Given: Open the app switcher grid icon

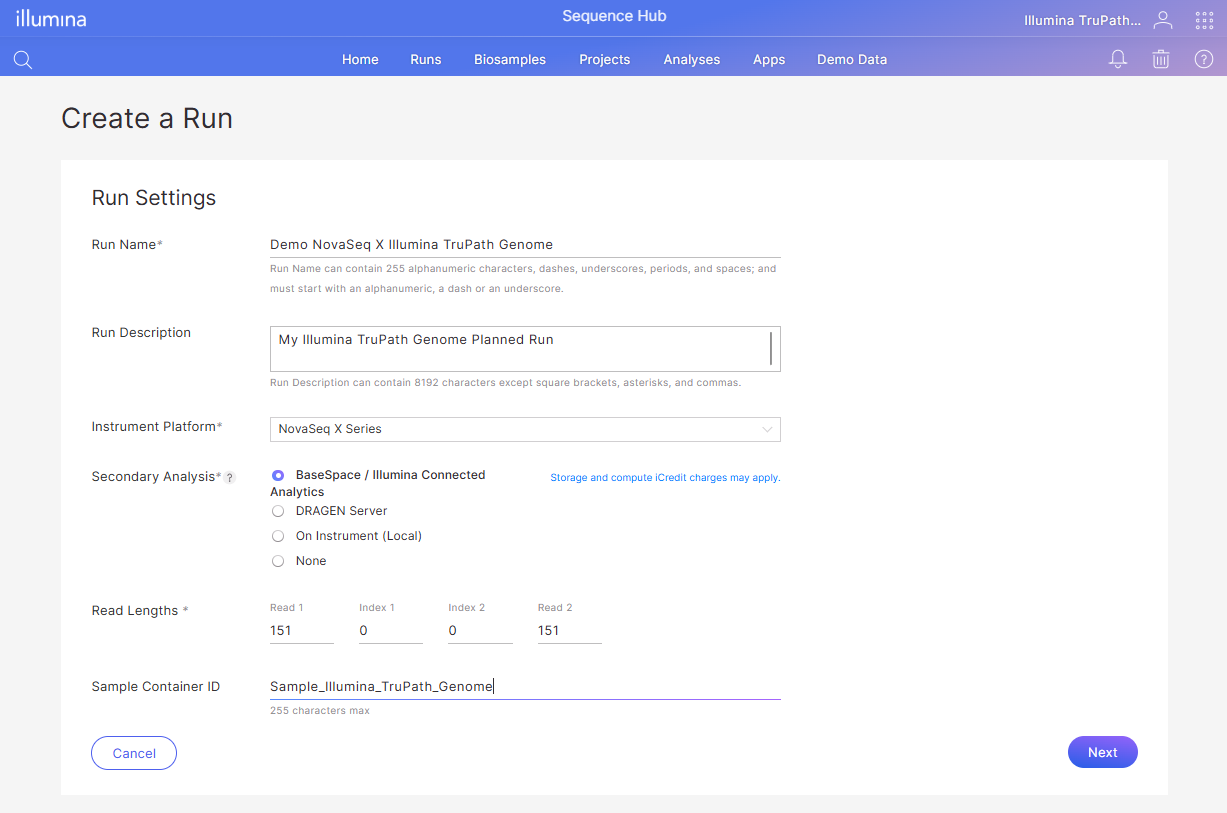Looking at the screenshot, I should [x=1204, y=20].
